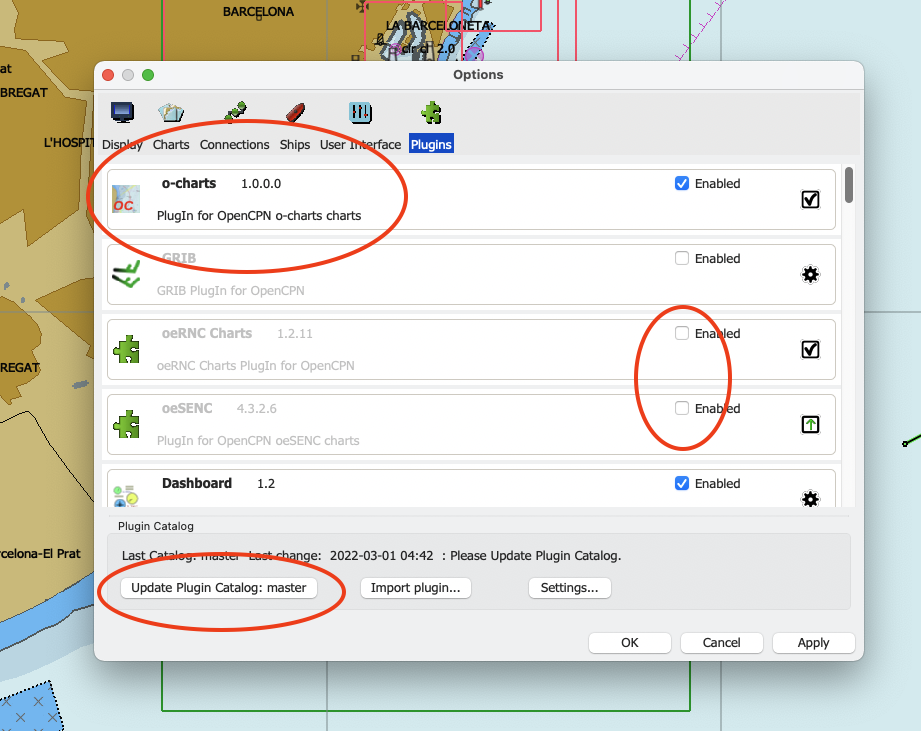Open the Ships settings icon
Image resolution: width=921 pixels, height=731 pixels.
pyautogui.click(x=295, y=113)
